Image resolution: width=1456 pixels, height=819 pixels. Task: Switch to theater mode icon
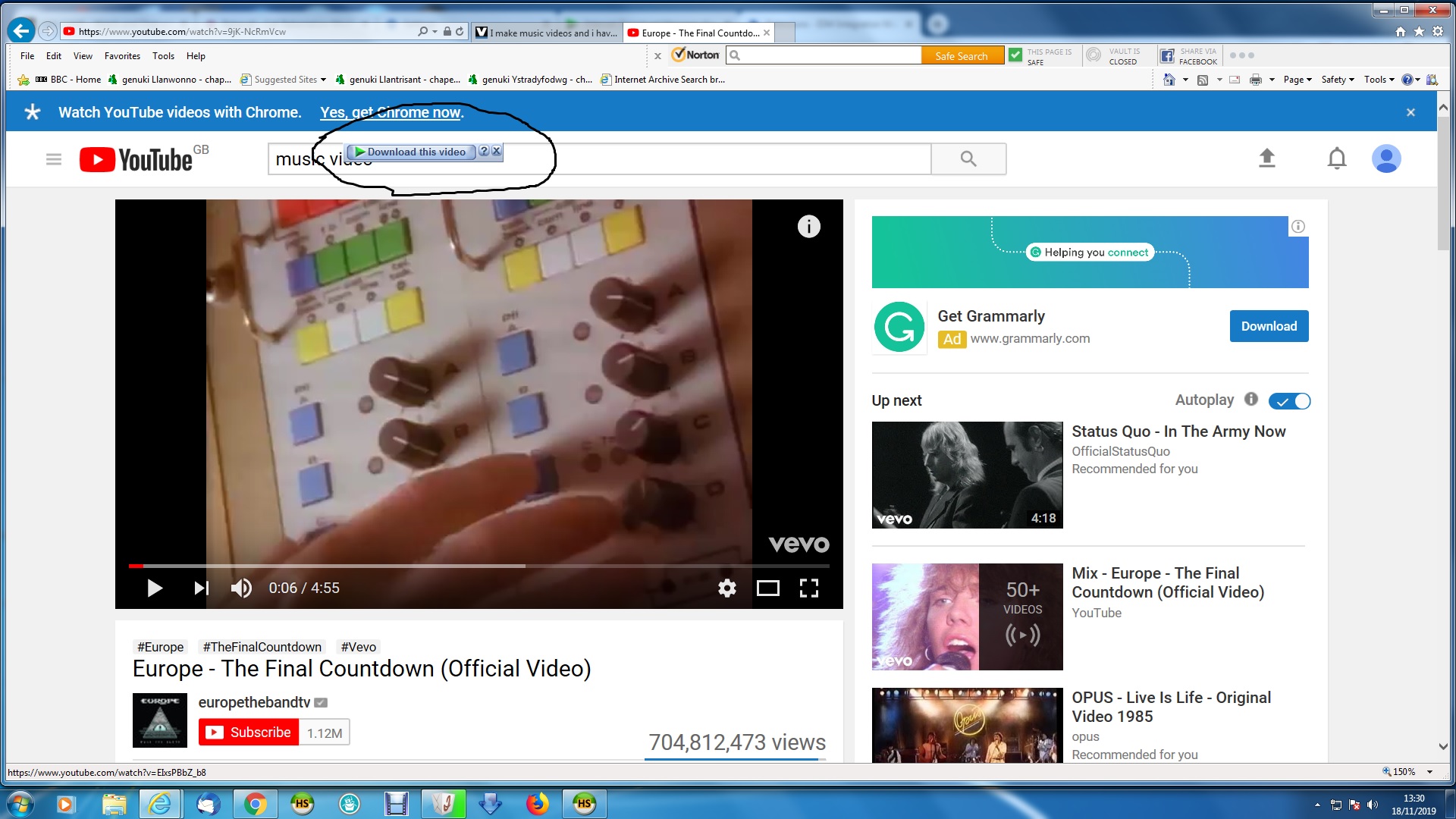(x=767, y=588)
